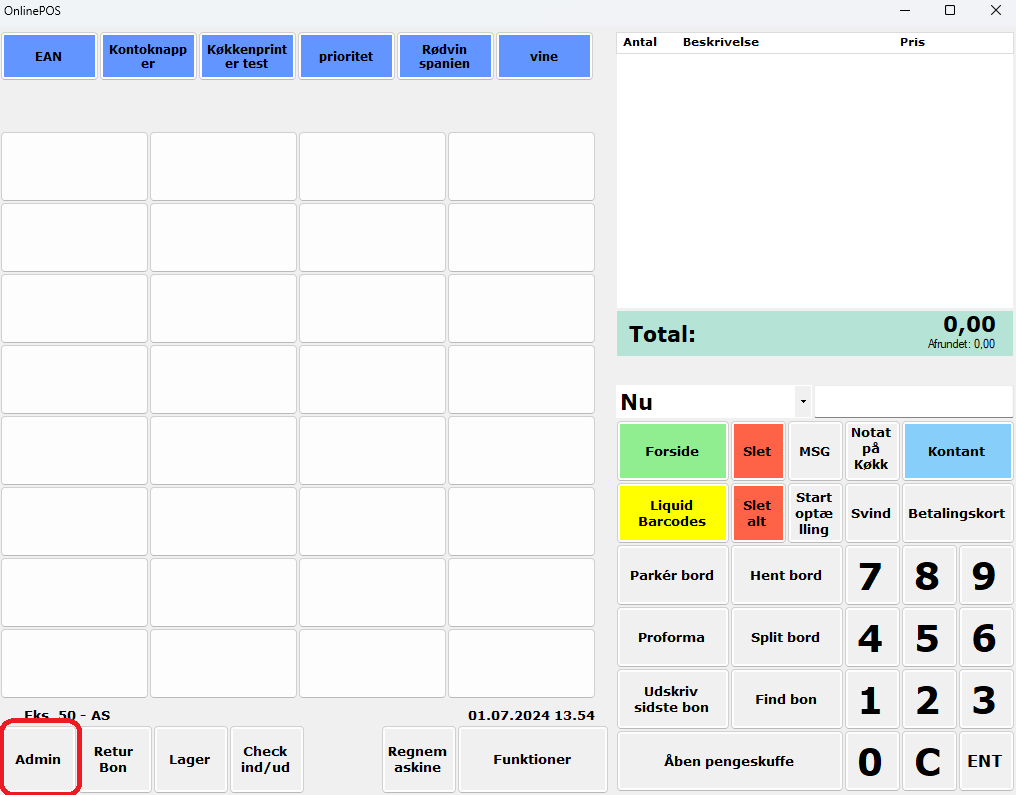Click the red Slet button
Screen dimensions: 1016x795
tap(757, 451)
